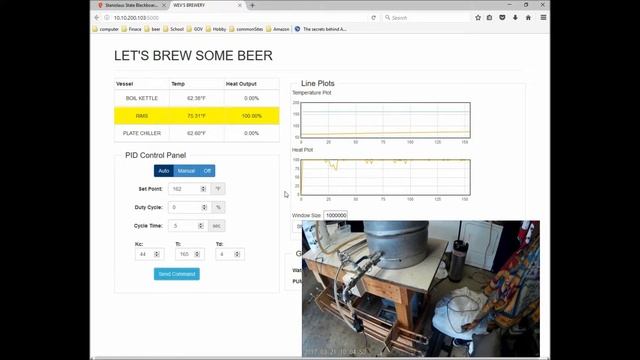The image size is (640, 360).
Task: Open the Firefox hamburger menu
Action: point(543,18)
